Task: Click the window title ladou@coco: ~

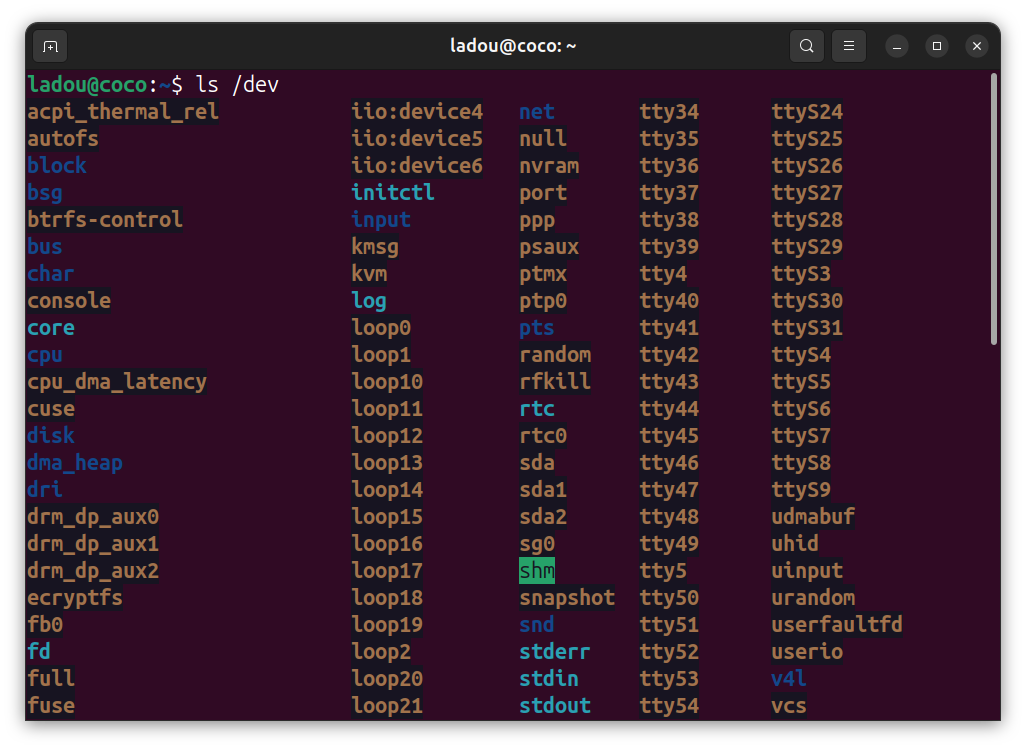Action: point(514,46)
